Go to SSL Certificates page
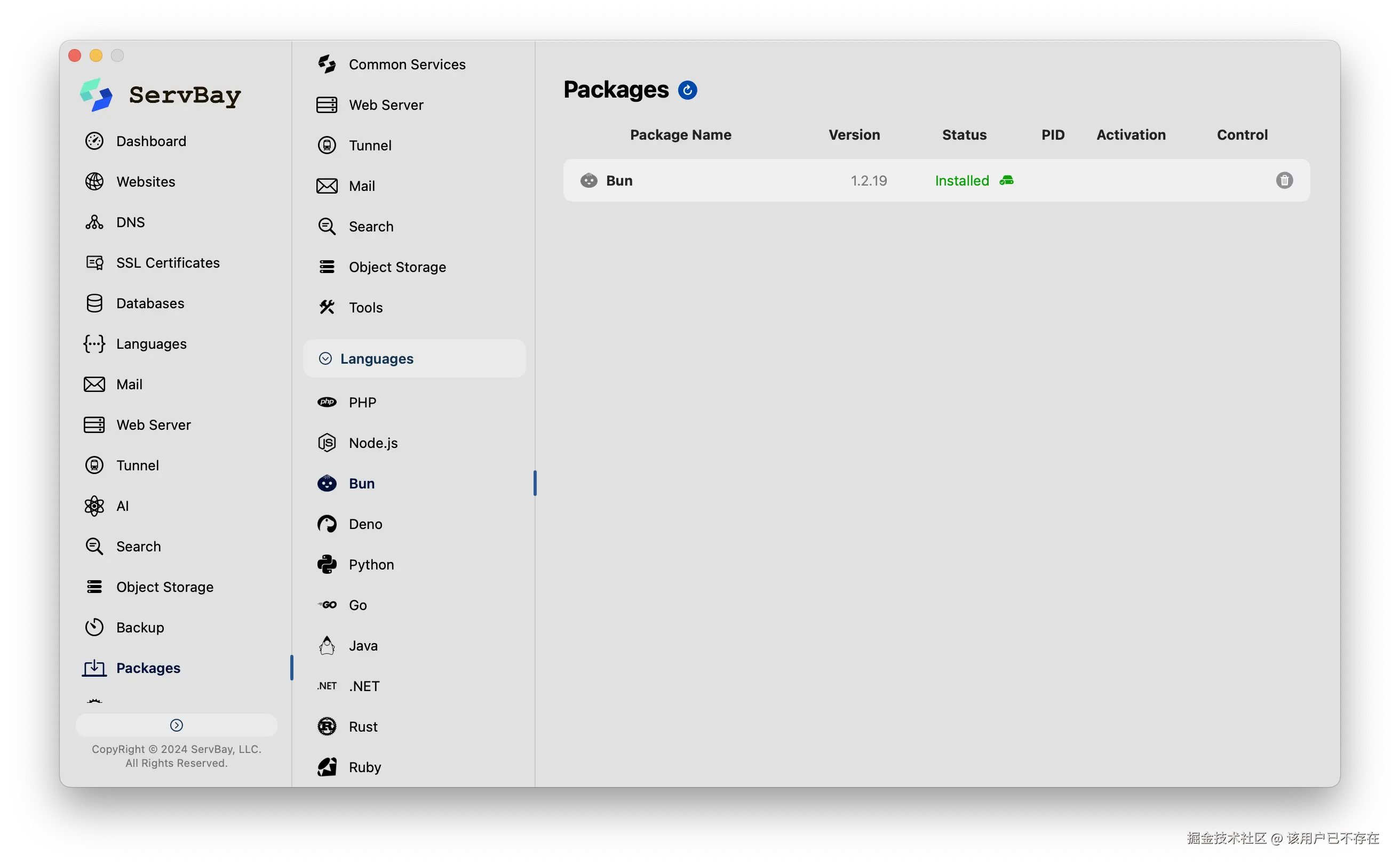The image size is (1400, 866). click(x=168, y=262)
